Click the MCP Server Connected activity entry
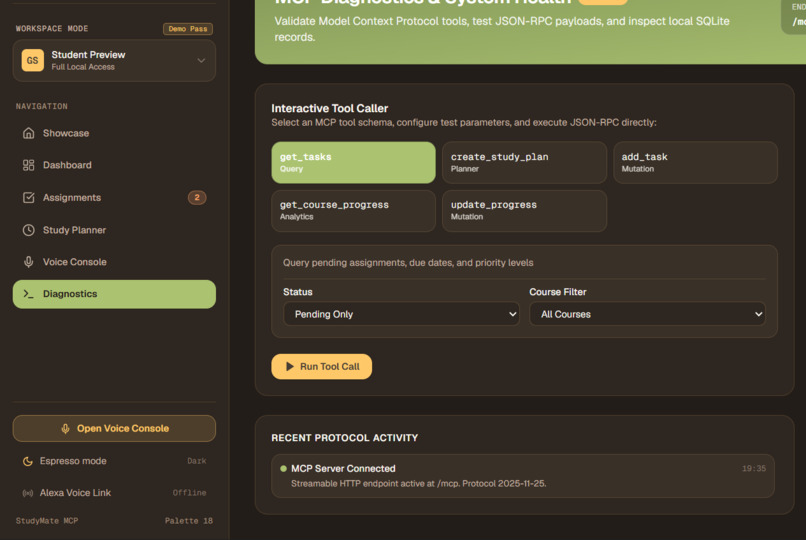The height and width of the screenshot is (540, 806). [x=523, y=476]
